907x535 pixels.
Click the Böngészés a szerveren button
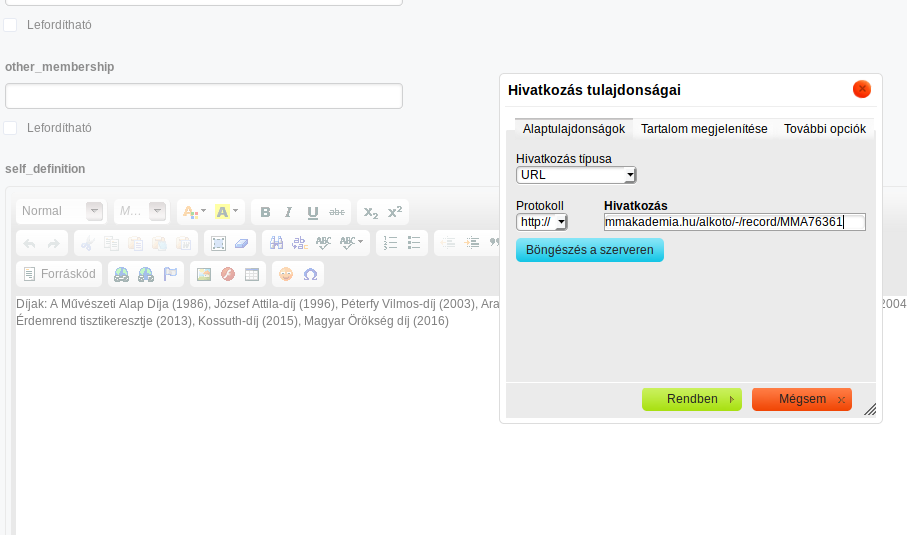tap(590, 250)
